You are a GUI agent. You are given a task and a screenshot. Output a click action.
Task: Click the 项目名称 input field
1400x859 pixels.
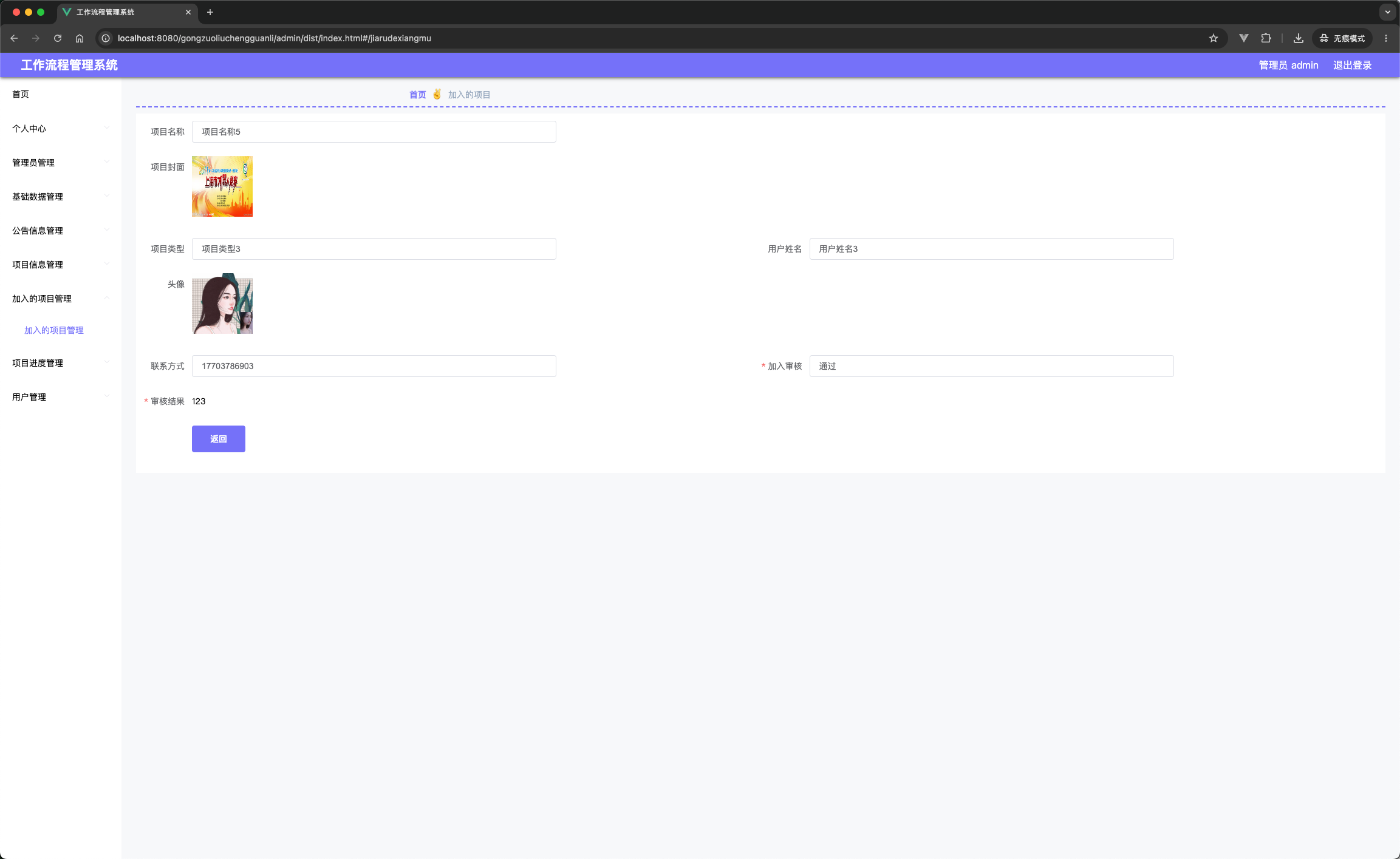point(374,132)
